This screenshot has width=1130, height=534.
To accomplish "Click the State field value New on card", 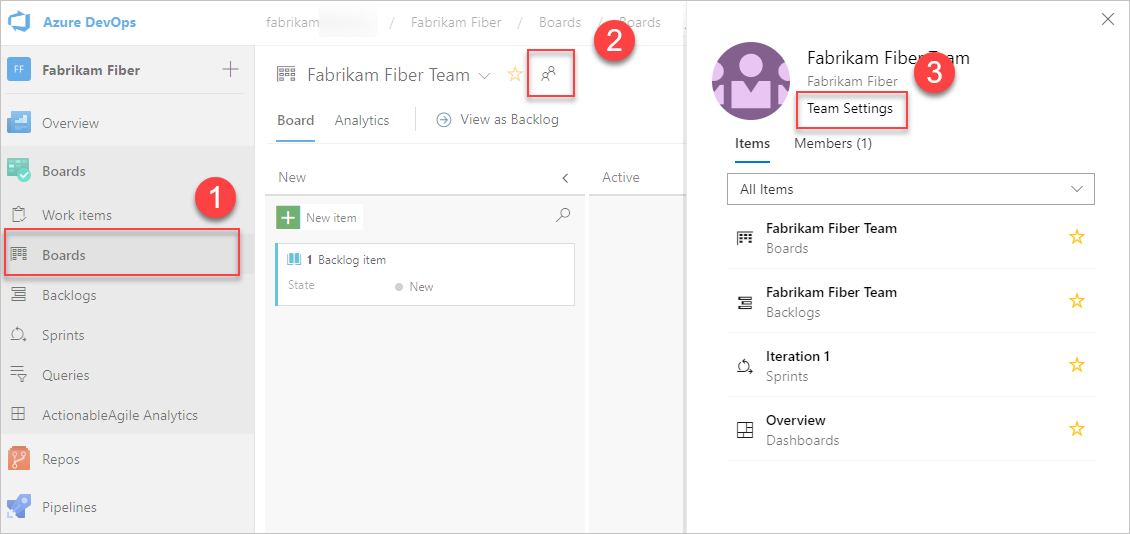I will 414,287.
